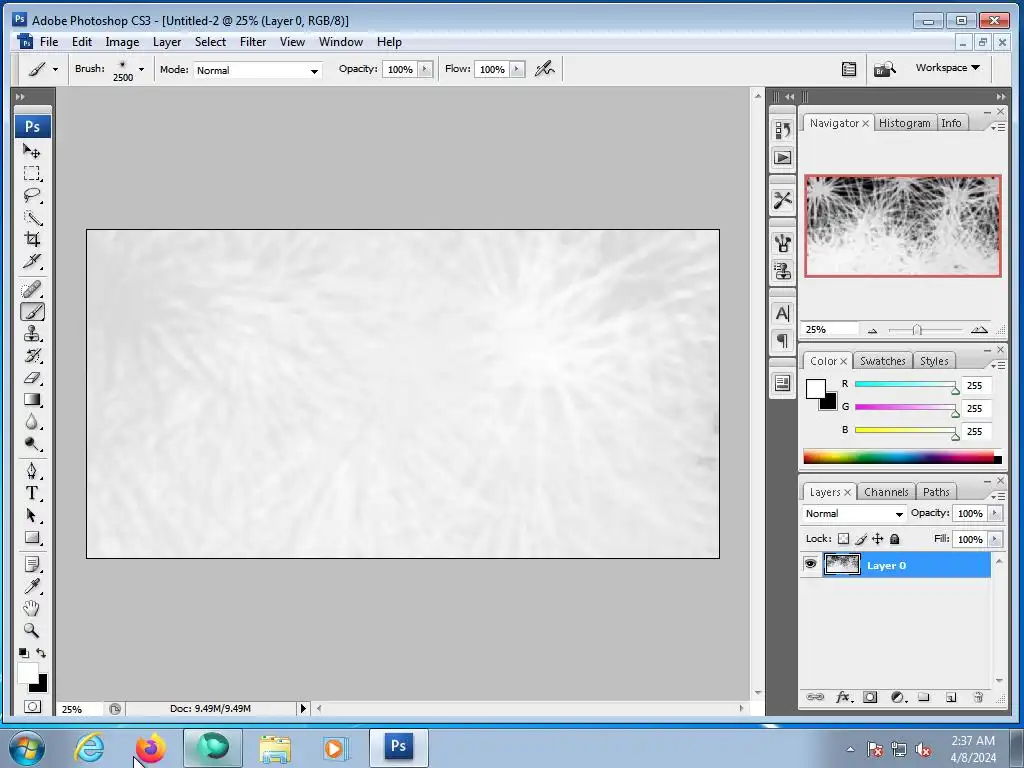Create a new layer group

924,697
